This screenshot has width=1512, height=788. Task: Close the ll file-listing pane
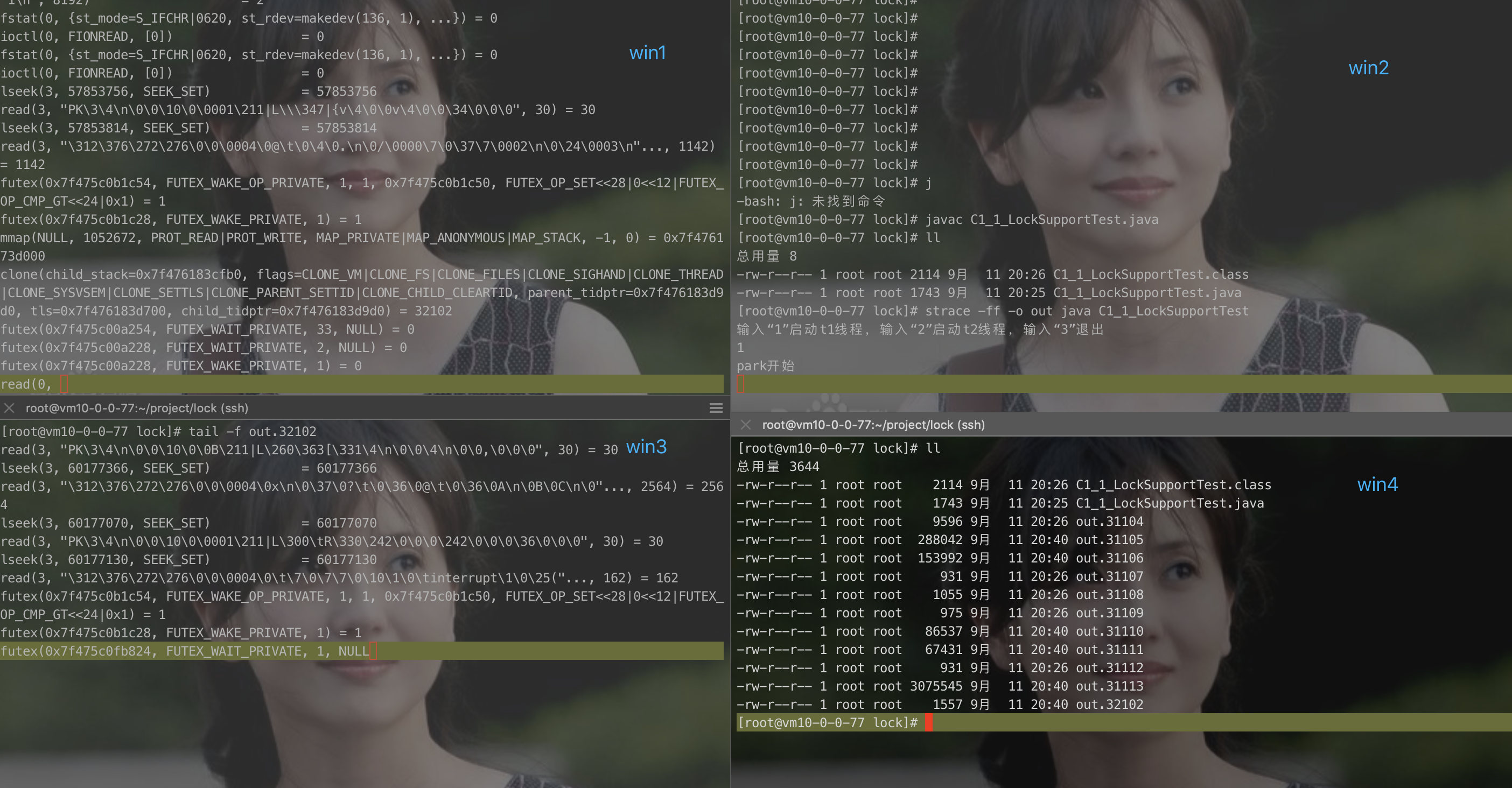click(745, 424)
